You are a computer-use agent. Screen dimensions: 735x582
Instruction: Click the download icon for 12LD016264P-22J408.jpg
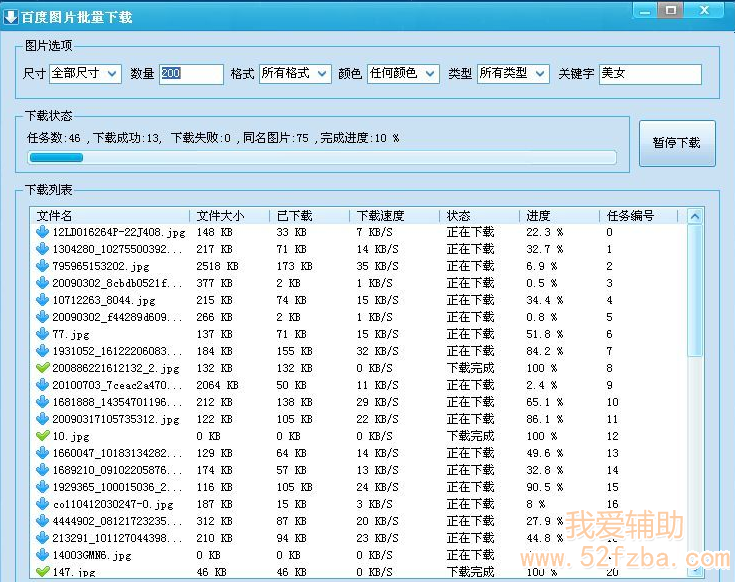[43, 232]
